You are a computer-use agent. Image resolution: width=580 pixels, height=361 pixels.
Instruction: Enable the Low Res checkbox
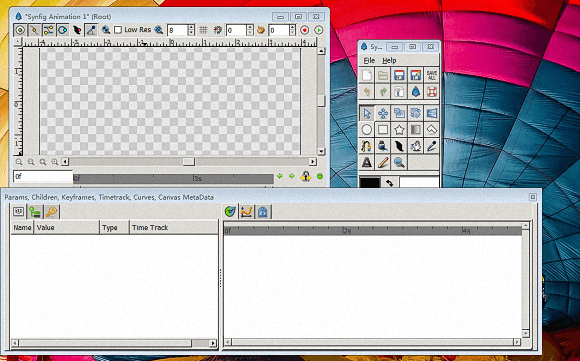[118, 30]
